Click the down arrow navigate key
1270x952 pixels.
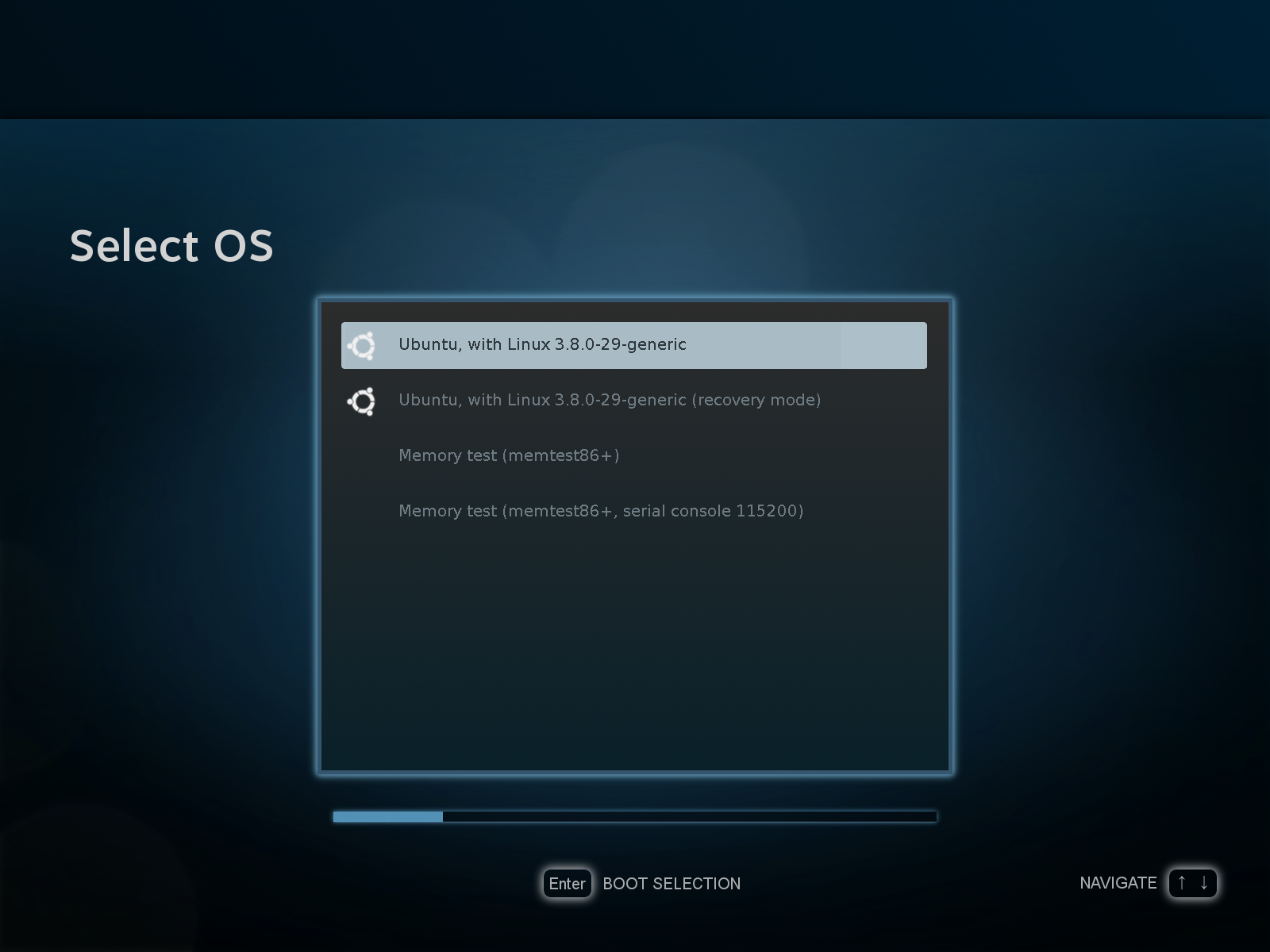1204,882
